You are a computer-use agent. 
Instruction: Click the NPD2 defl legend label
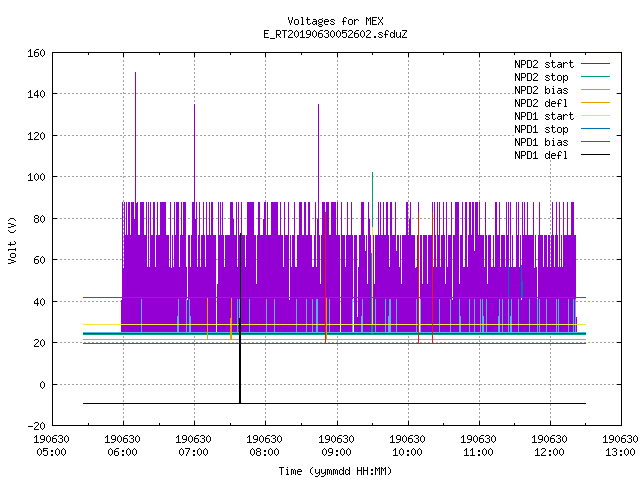click(x=541, y=103)
